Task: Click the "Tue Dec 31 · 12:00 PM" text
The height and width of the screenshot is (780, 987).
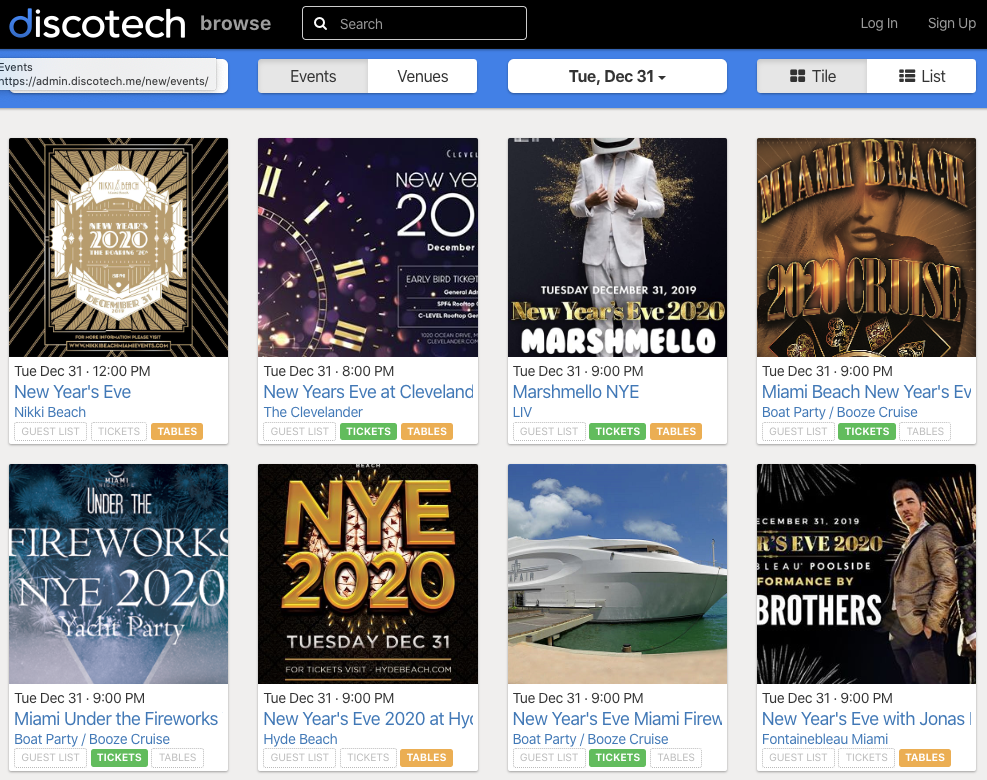Action: [x=82, y=371]
